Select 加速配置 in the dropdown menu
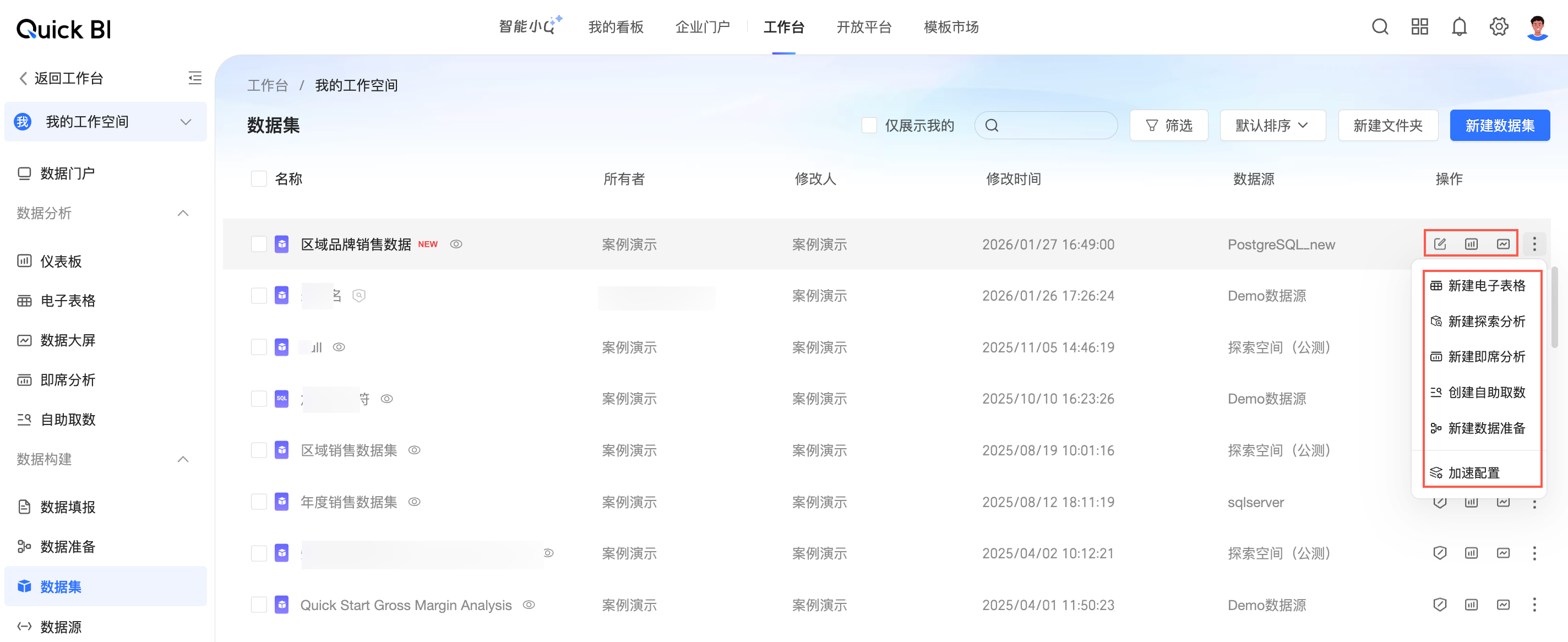1568x642 pixels. pos(1474,473)
